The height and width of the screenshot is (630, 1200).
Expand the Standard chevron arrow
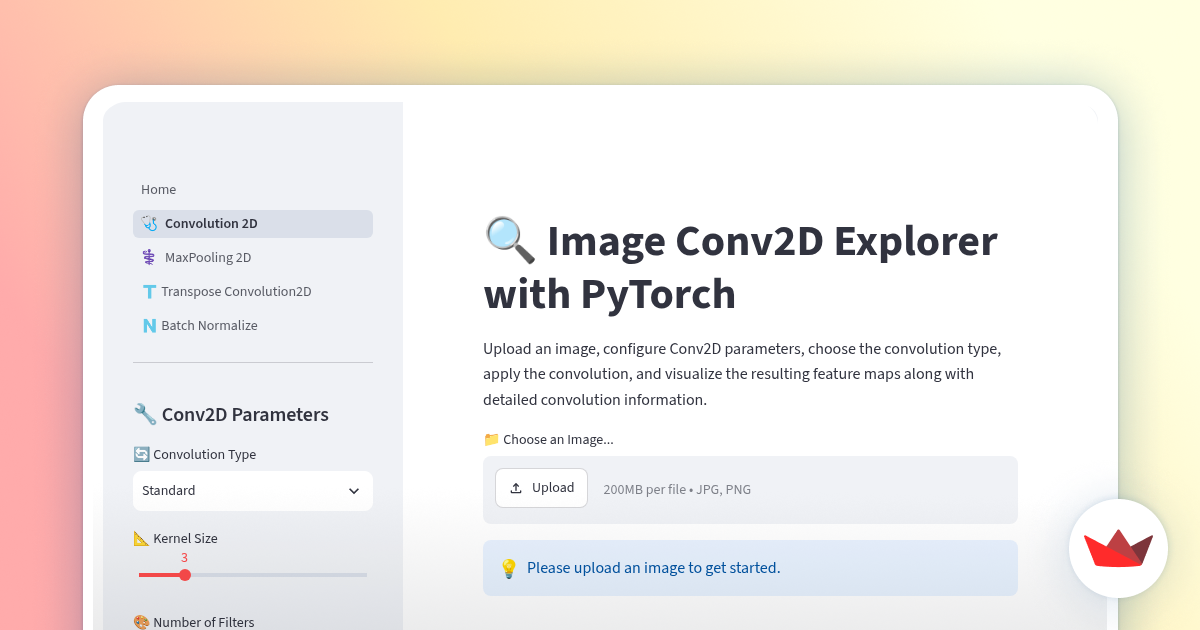(353, 491)
